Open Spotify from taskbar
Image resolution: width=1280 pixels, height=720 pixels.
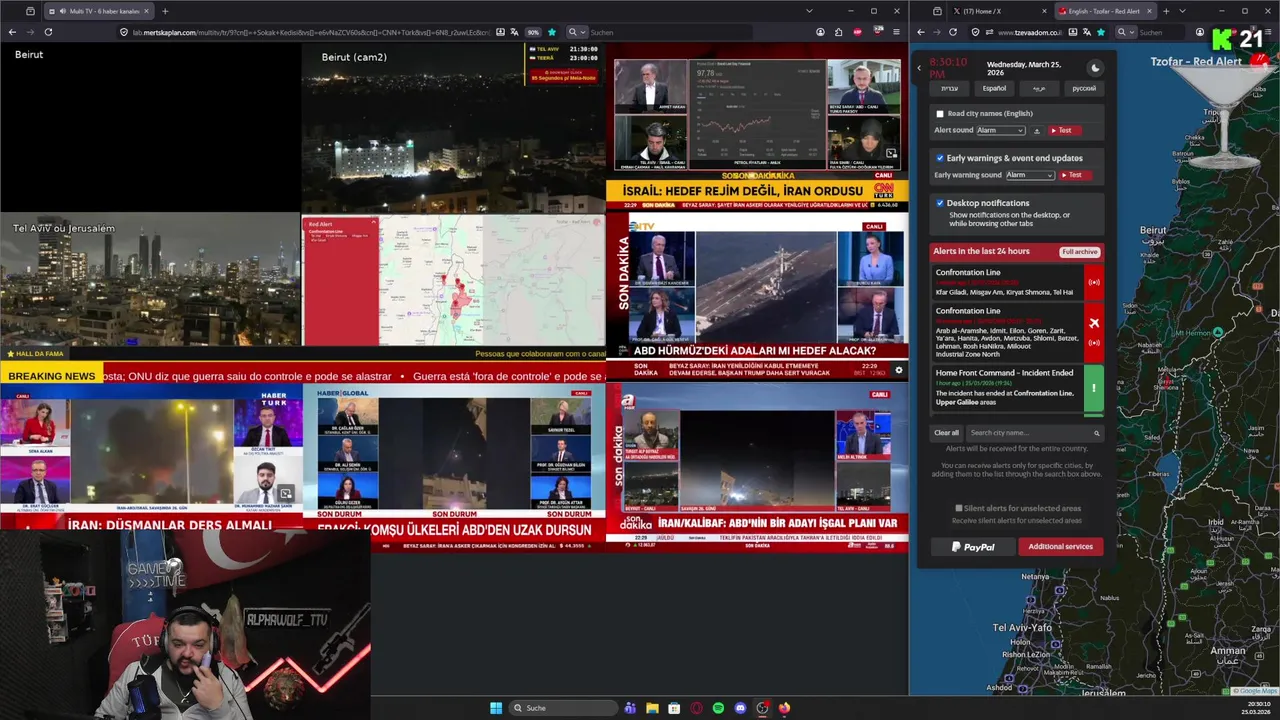point(718,708)
